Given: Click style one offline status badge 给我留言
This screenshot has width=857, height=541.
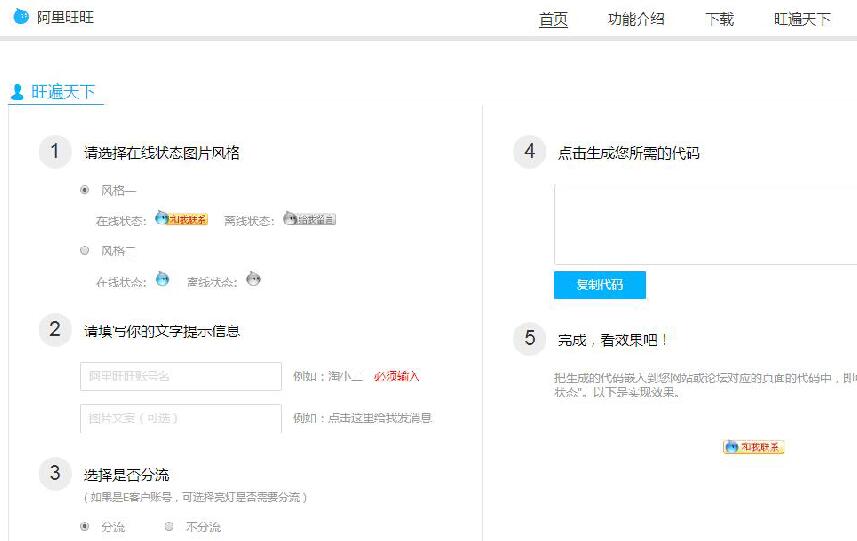Looking at the screenshot, I should point(309,219).
